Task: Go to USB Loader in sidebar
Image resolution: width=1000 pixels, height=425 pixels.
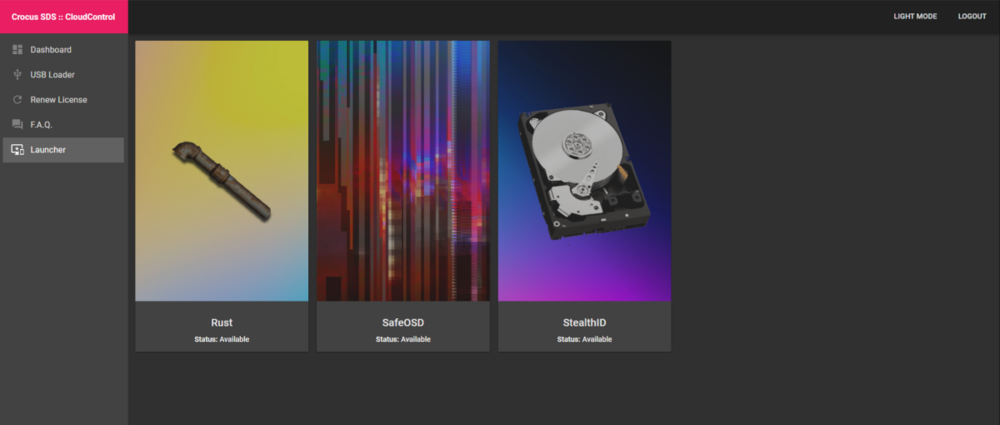Action: point(63,75)
